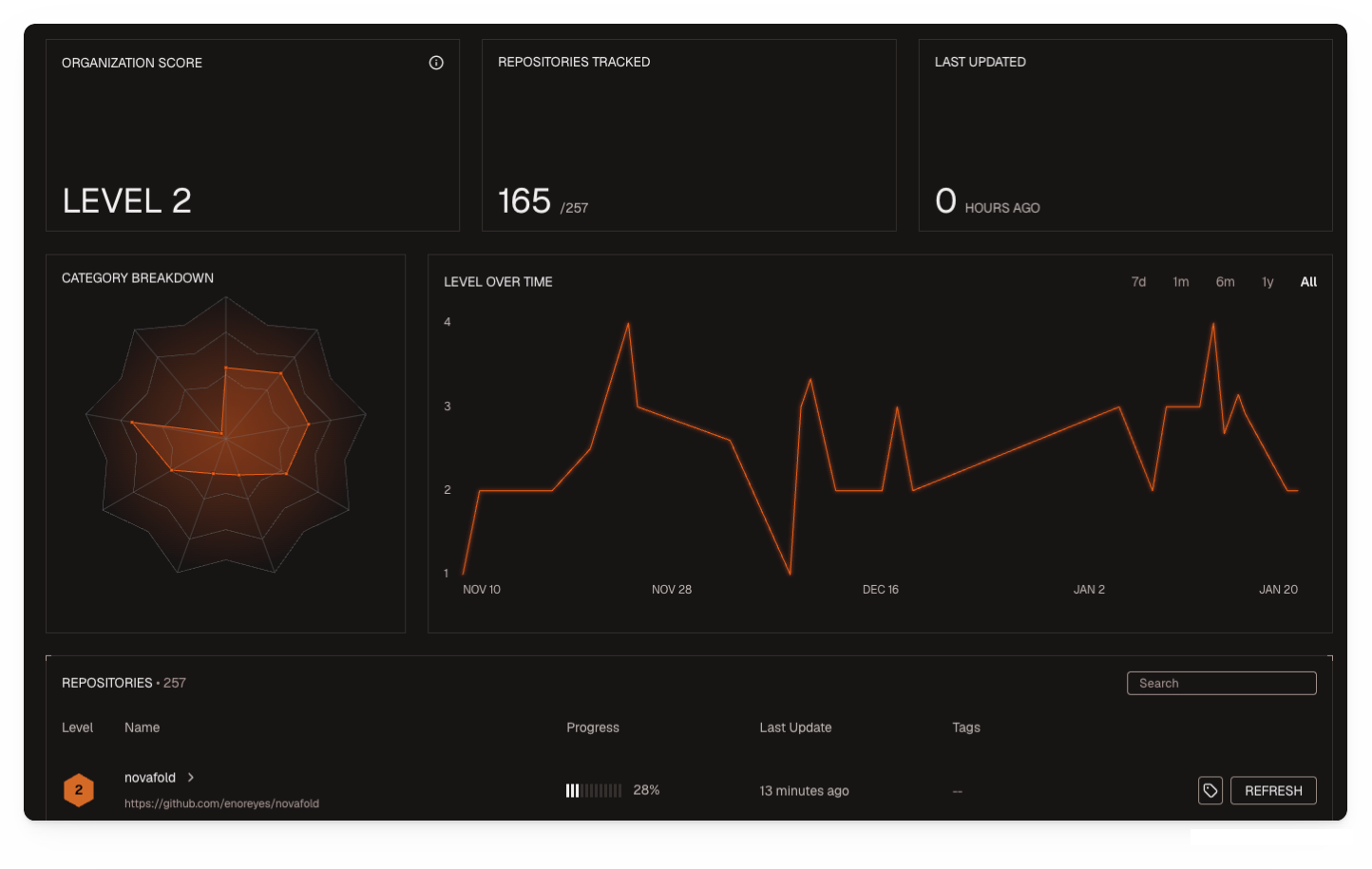Select the 1y time filter
Viewport: 1372px width, 869px height.
pyautogui.click(x=1267, y=281)
